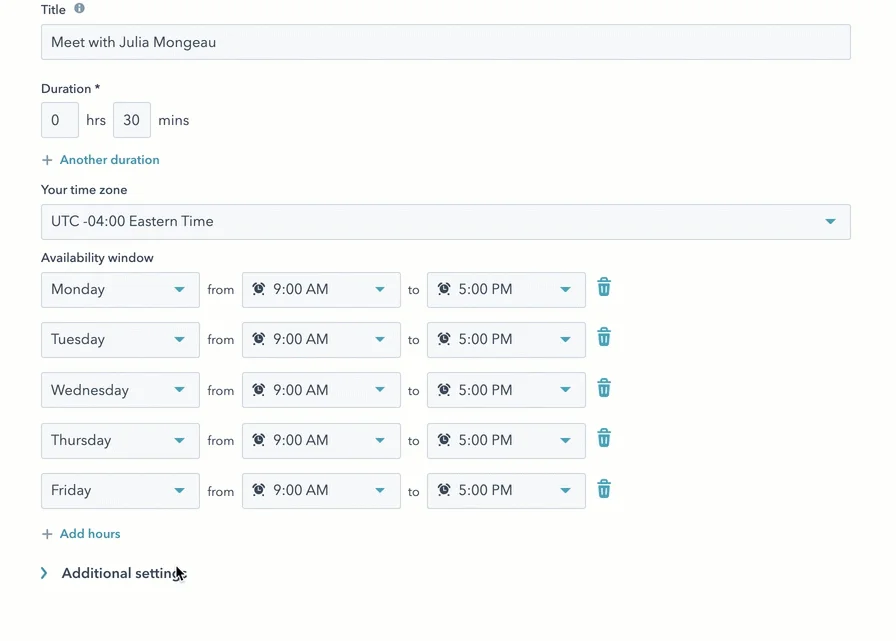Click plus icon beside Add hours

coord(47,534)
